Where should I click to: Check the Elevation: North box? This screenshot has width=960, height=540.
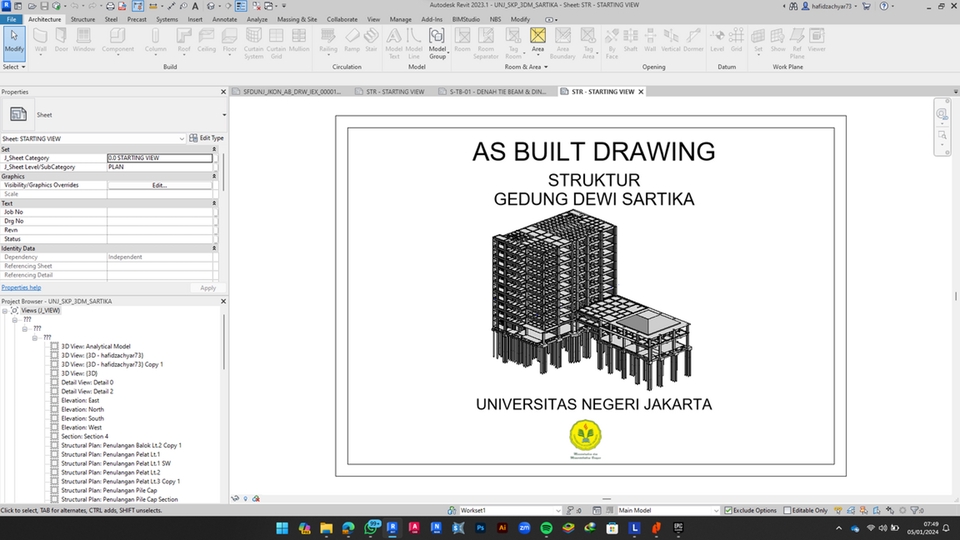[x=54, y=410]
